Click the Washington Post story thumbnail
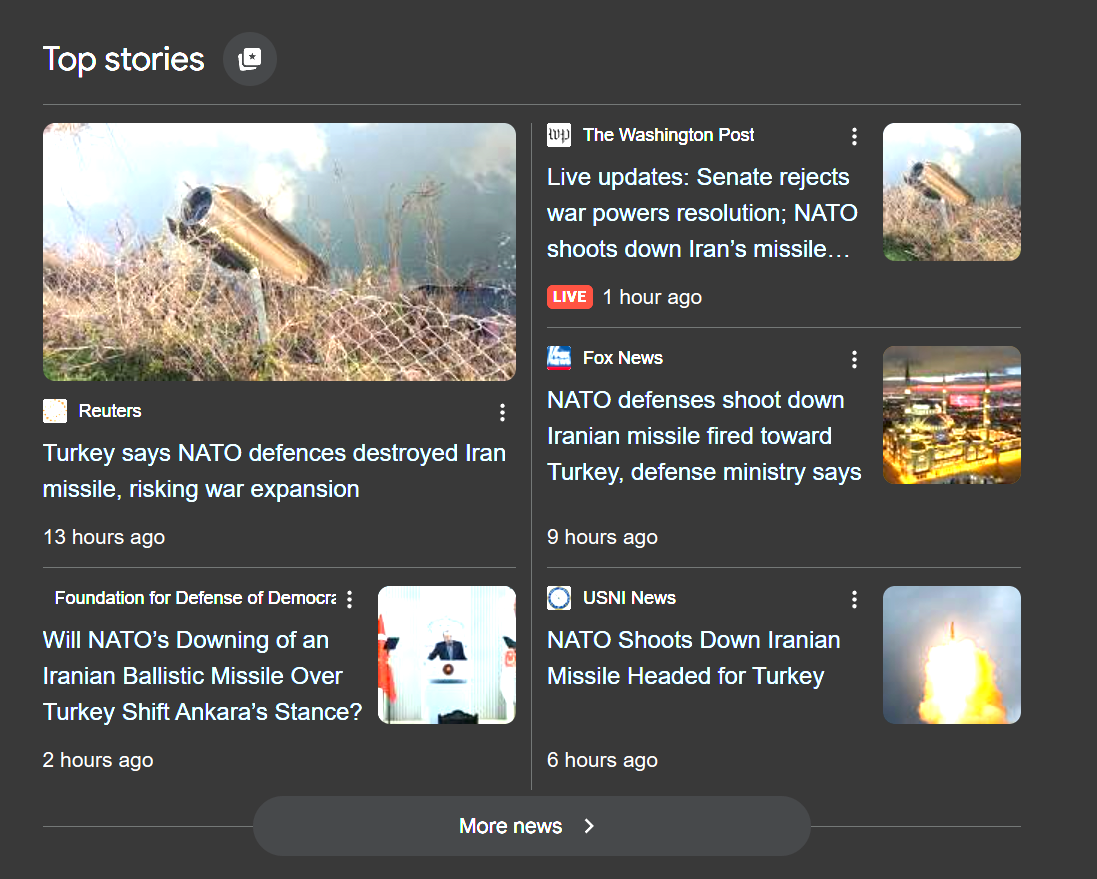This screenshot has width=1097, height=879. (x=951, y=192)
